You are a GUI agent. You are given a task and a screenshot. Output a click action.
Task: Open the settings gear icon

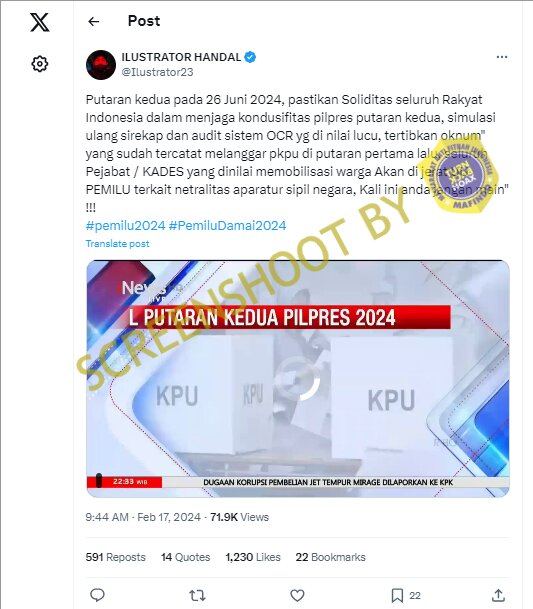pos(40,64)
